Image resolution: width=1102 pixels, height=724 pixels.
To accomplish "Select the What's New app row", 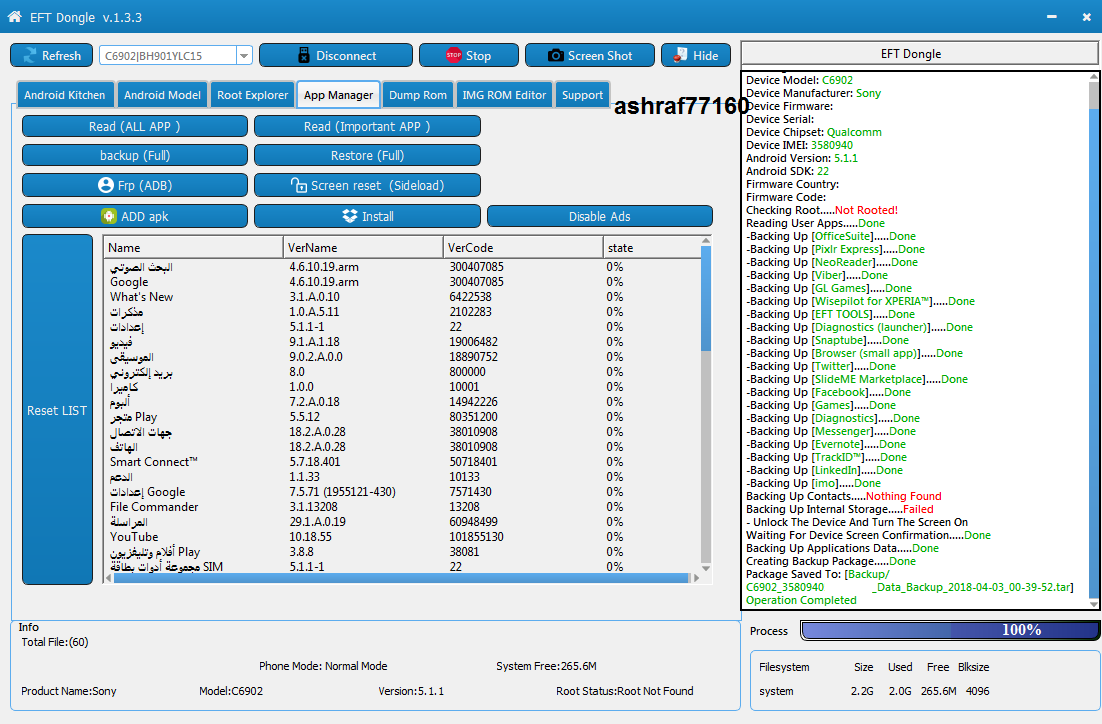I will coord(402,297).
